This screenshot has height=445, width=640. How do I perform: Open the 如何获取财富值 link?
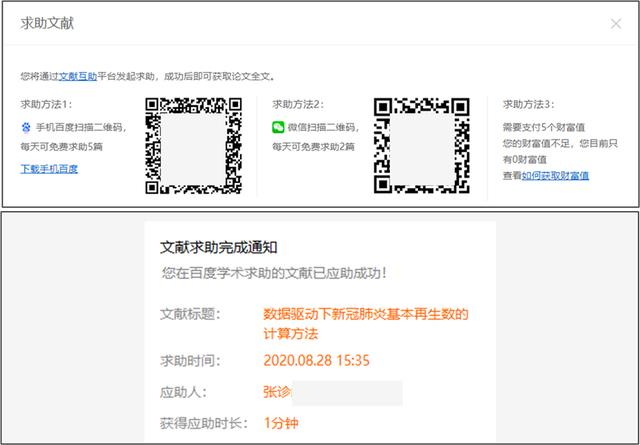click(x=555, y=175)
